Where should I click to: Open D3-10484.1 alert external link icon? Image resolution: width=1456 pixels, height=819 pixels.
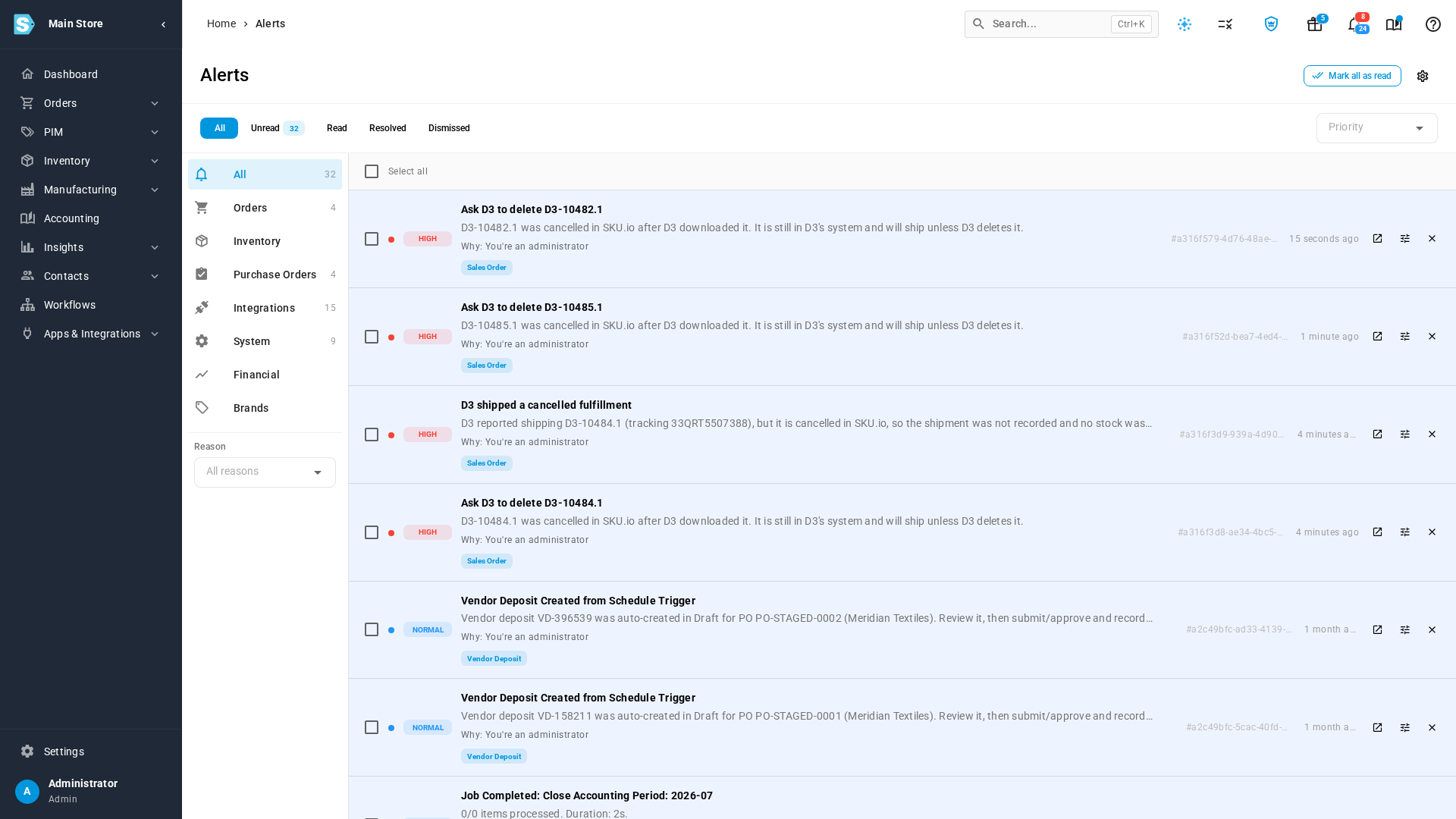tap(1377, 532)
